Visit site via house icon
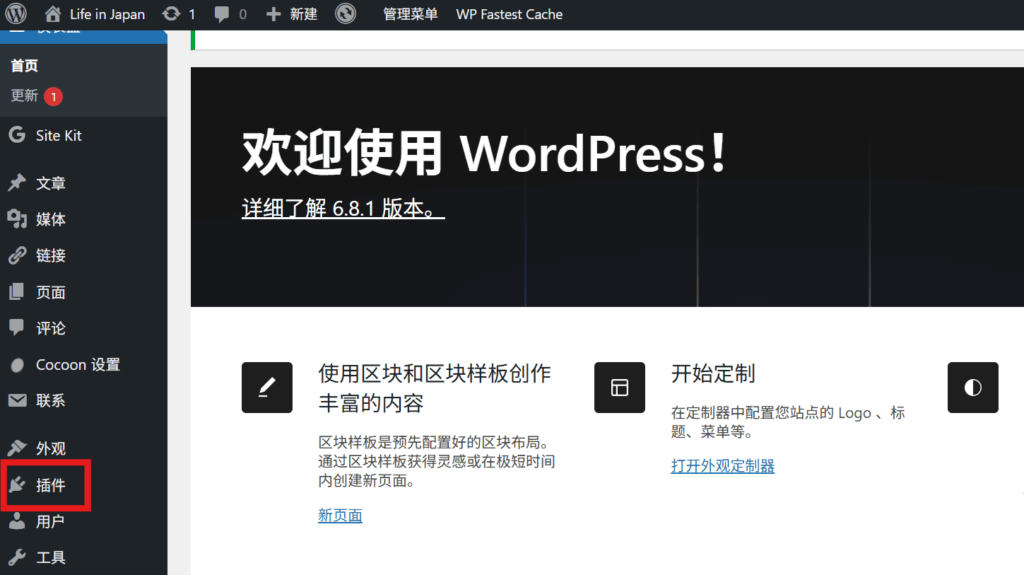The height and width of the screenshot is (575, 1024). tap(53, 14)
